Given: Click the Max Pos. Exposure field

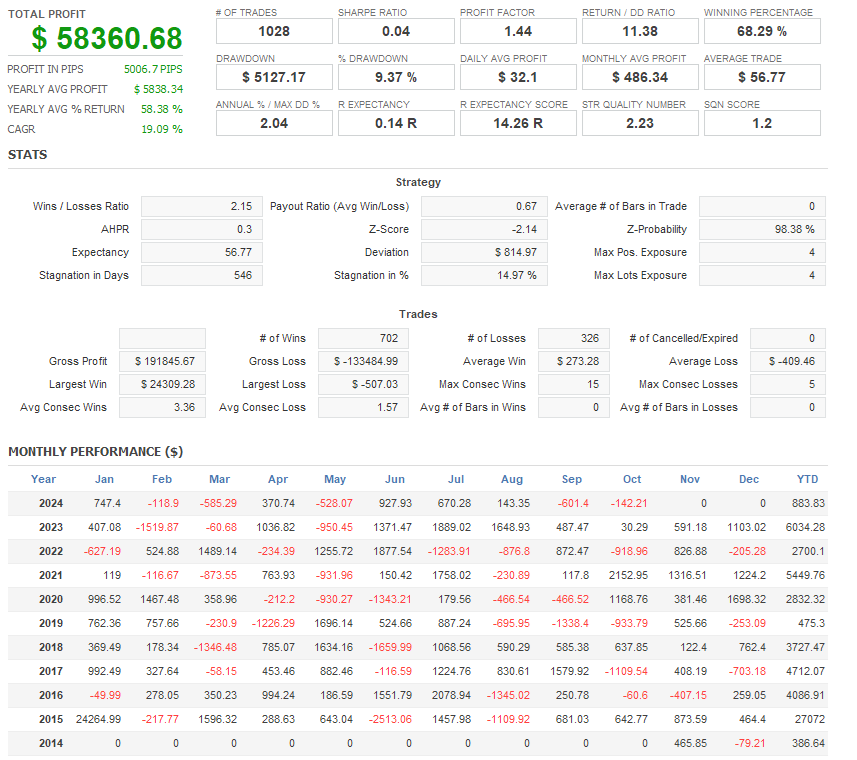Looking at the screenshot, I should 762,252.
